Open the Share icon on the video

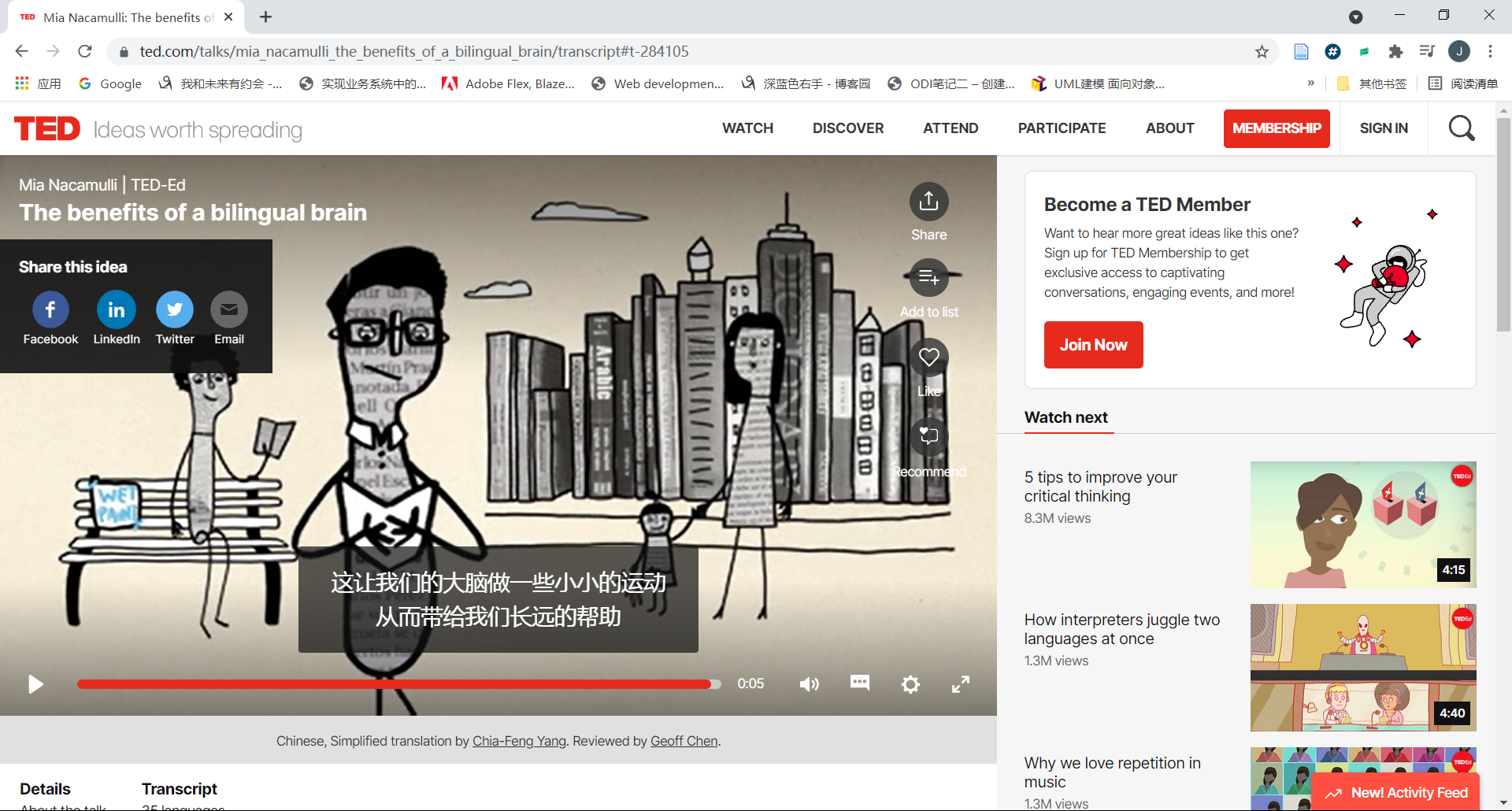[x=929, y=202]
